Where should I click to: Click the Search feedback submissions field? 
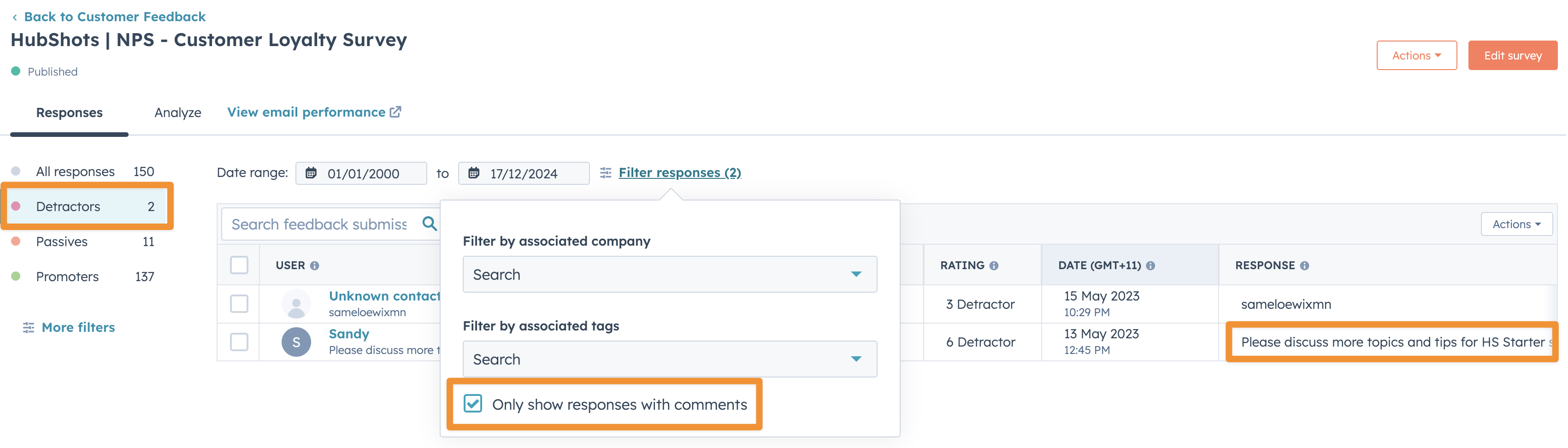click(319, 224)
